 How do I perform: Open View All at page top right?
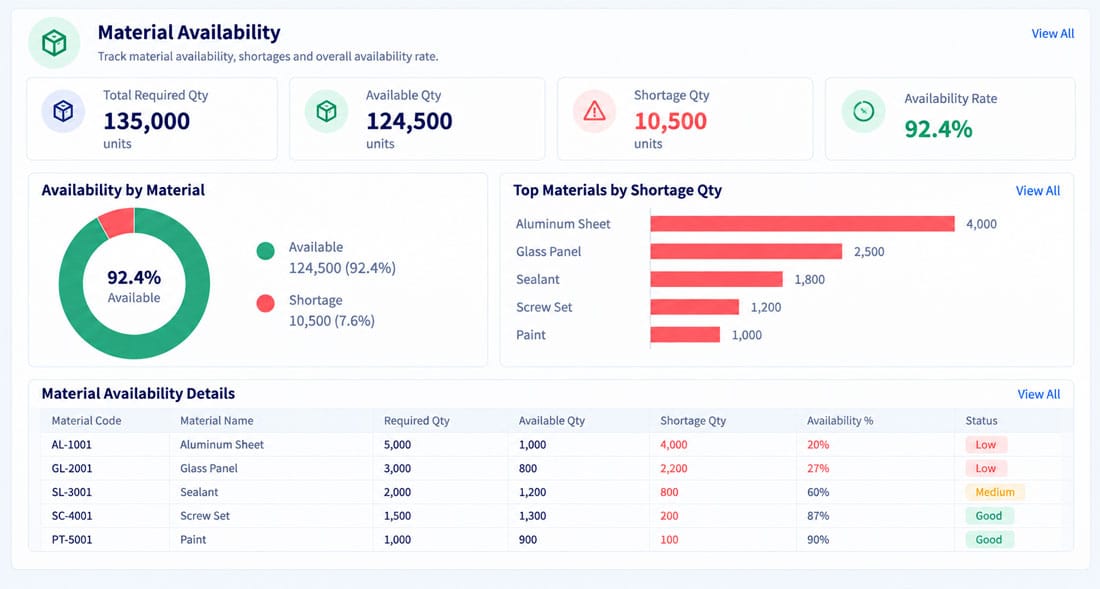(x=1052, y=34)
